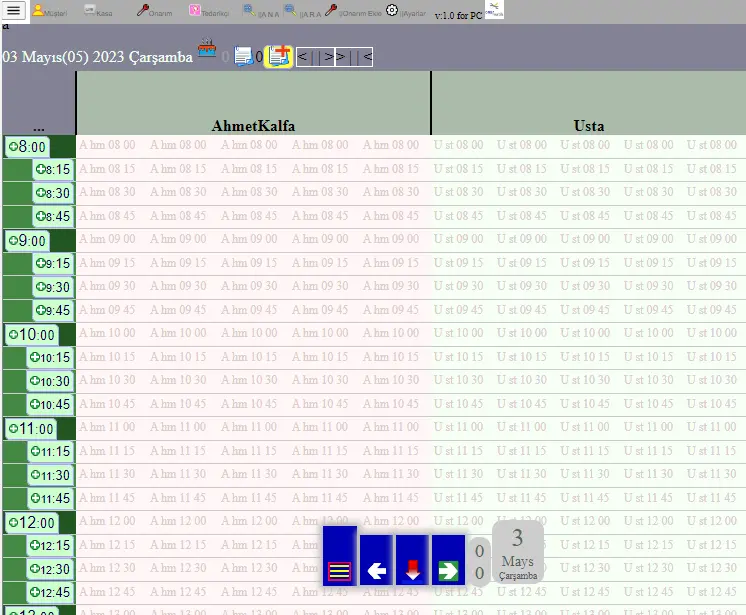Click the red down arrow in floating panel
Image resolution: width=746 pixels, height=615 pixels.
(412, 570)
